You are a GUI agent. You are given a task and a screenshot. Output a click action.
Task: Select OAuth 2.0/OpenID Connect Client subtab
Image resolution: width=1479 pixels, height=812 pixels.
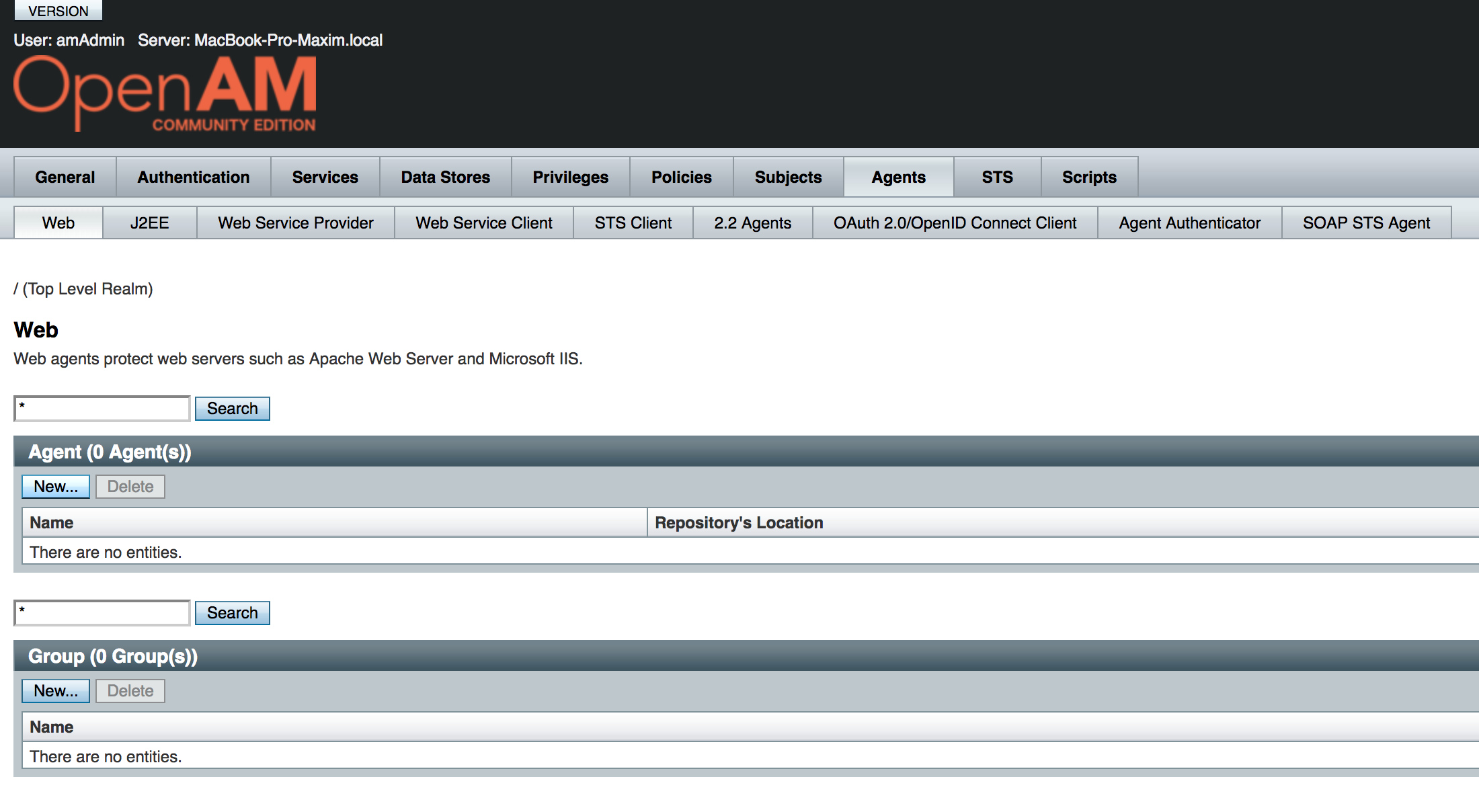[955, 223]
